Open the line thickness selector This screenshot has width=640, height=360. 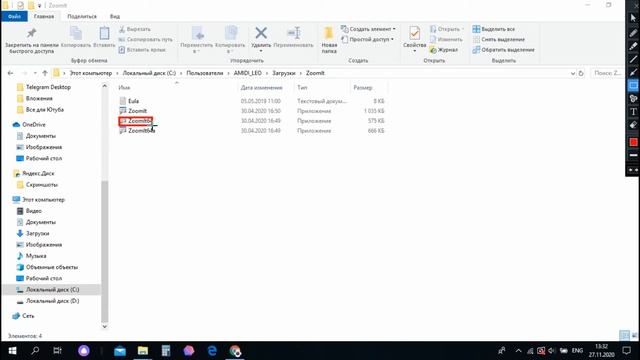[x=633, y=156]
